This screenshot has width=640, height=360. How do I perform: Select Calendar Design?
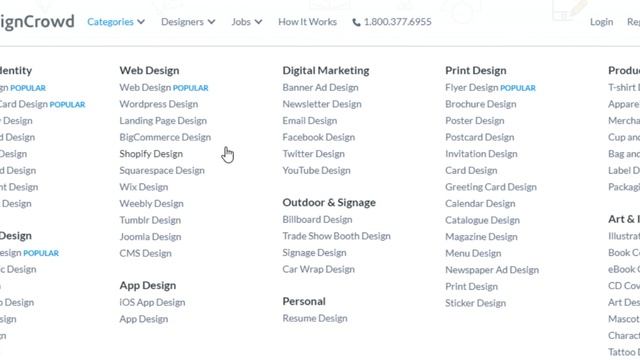(x=480, y=203)
